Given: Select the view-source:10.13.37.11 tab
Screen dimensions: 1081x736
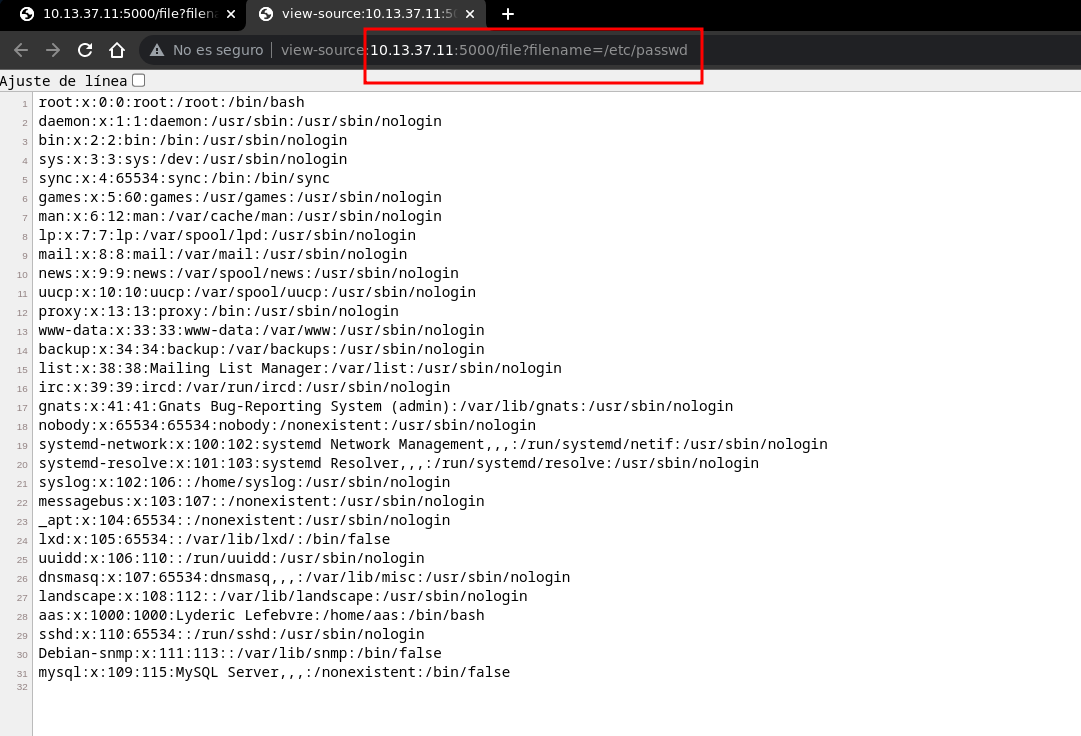Looking at the screenshot, I should point(365,14).
